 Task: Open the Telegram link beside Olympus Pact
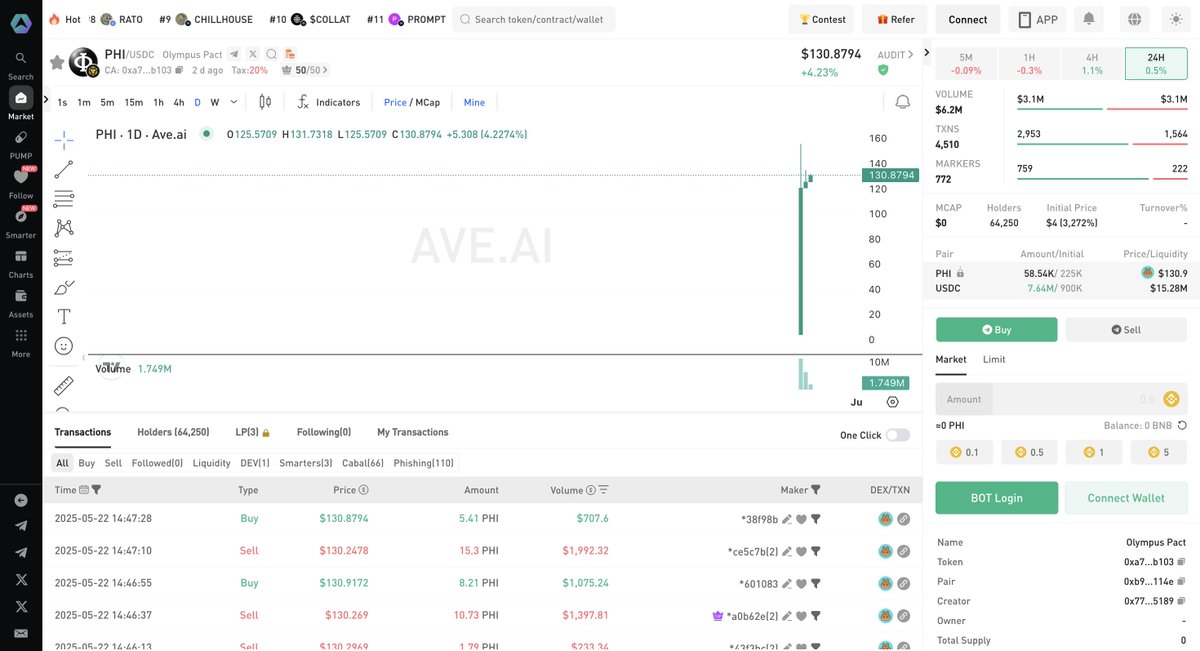pyautogui.click(x=234, y=54)
